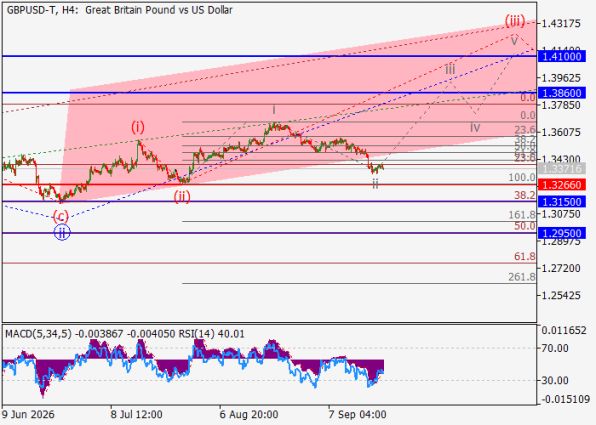Click the 0.011652 indicator scale value
The width and height of the screenshot is (596, 425).
point(564,331)
